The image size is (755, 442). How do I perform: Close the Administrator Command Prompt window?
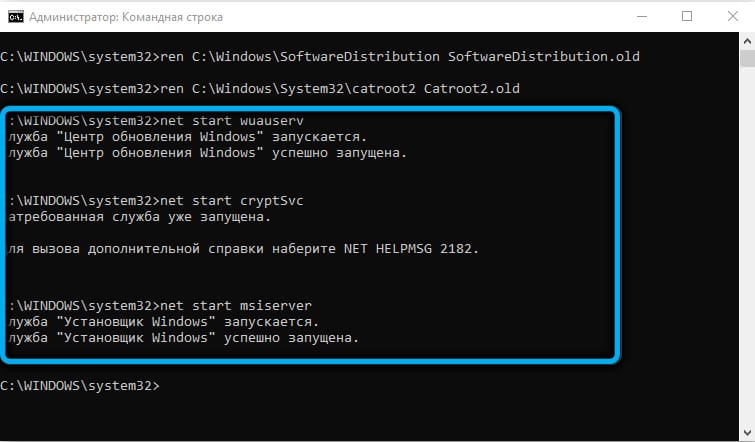[x=732, y=16]
